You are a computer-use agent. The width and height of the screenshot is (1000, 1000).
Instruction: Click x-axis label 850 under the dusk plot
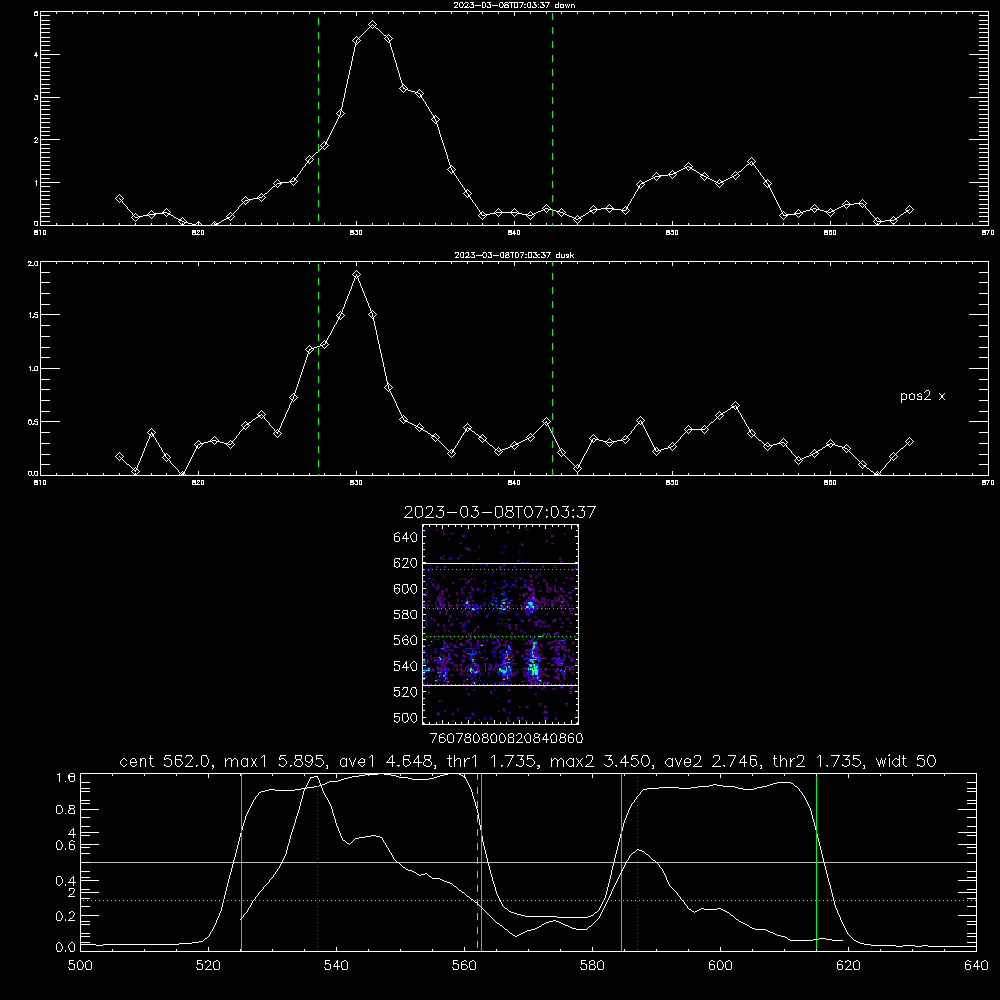pos(672,483)
